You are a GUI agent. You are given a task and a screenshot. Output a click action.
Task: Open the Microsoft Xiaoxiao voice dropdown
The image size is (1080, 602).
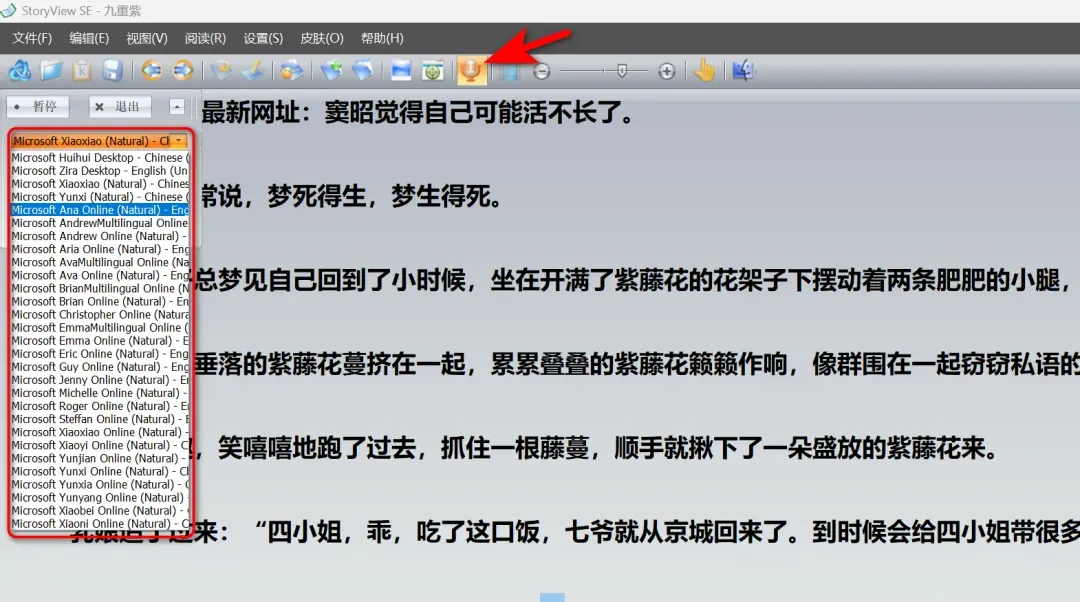tap(99, 141)
